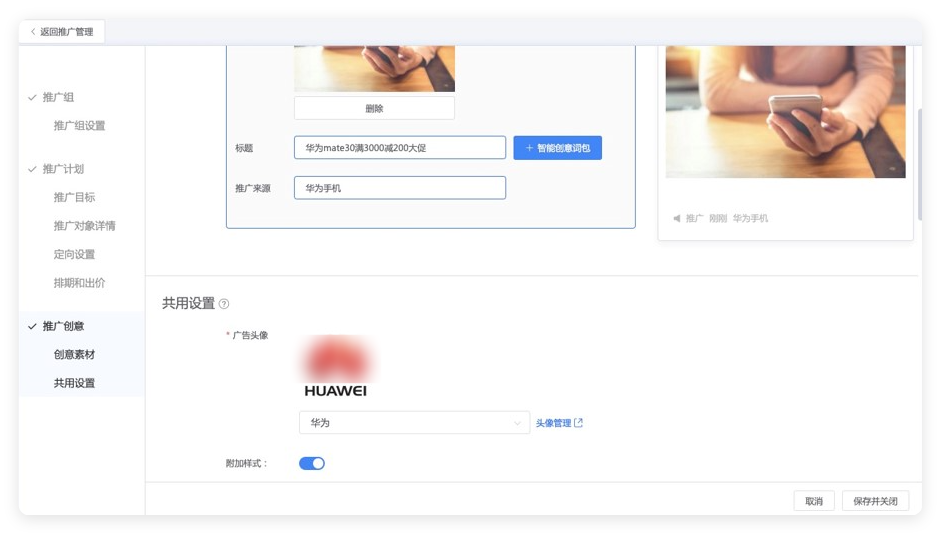This screenshot has width=940, height=533.
Task: Select 推广组设置 in the sidebar
Action: [x=79, y=125]
